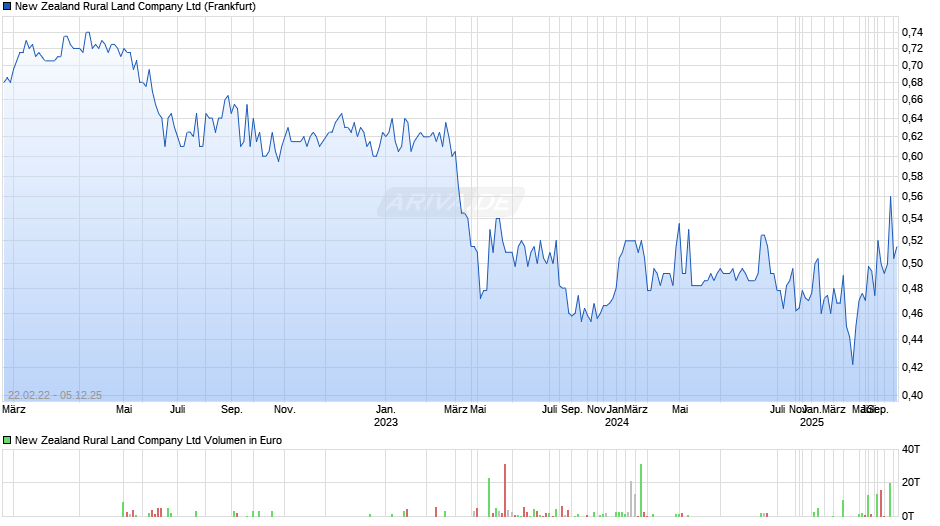This screenshot has width=940, height=526.
Task: Click the 0,60 price axis label
Action: tap(912, 157)
